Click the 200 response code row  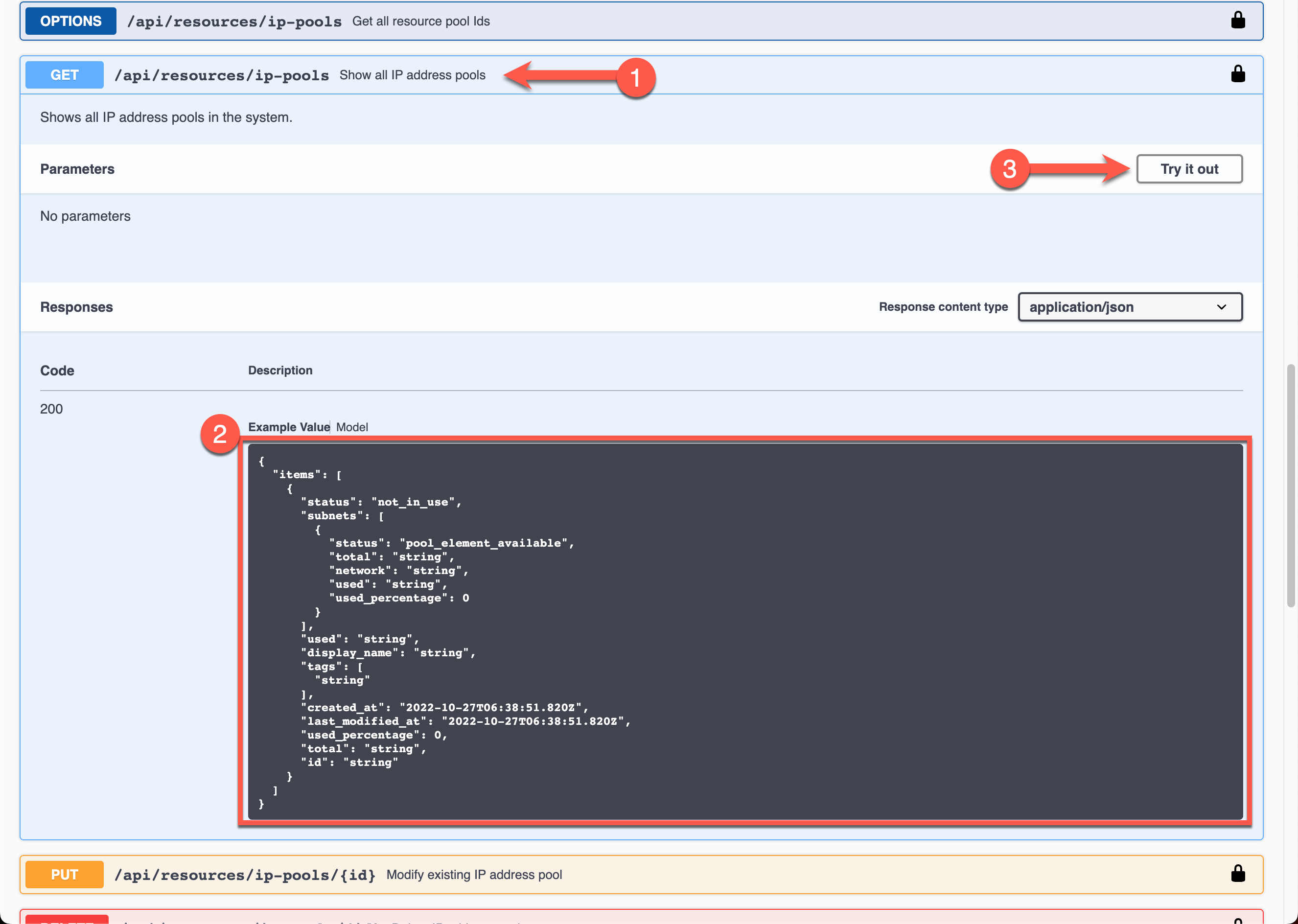51,409
